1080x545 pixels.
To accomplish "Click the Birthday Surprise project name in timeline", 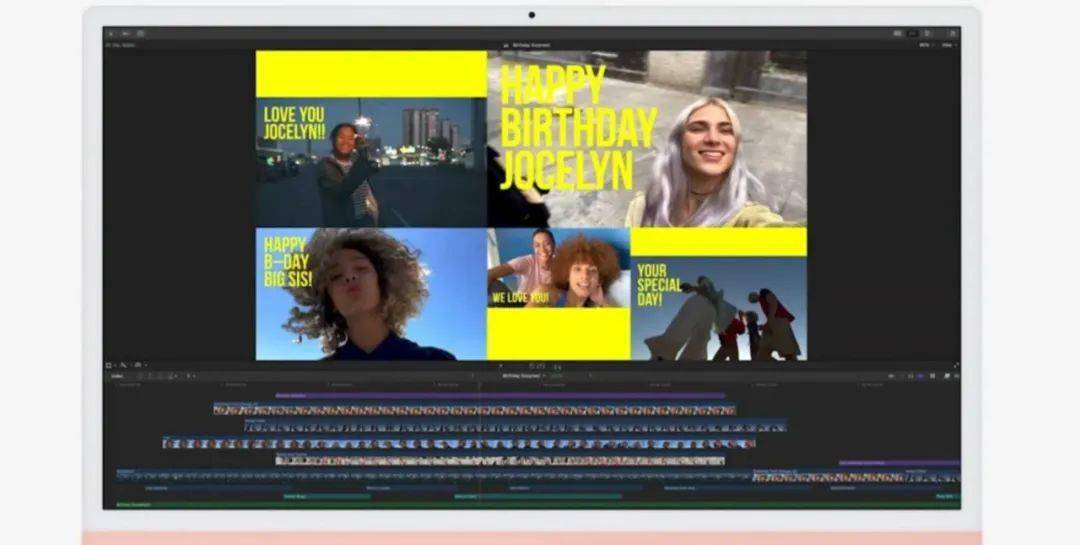I will pos(520,376).
